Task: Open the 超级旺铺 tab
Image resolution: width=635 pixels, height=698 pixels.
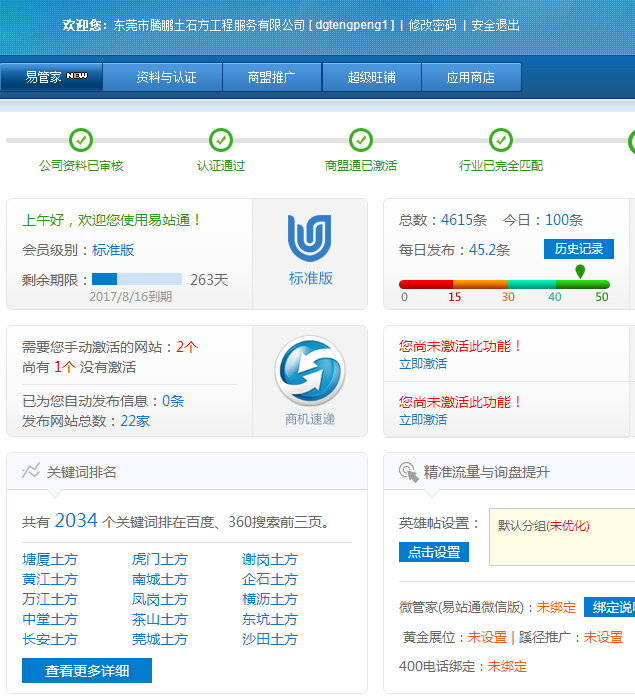Action: pos(371,77)
